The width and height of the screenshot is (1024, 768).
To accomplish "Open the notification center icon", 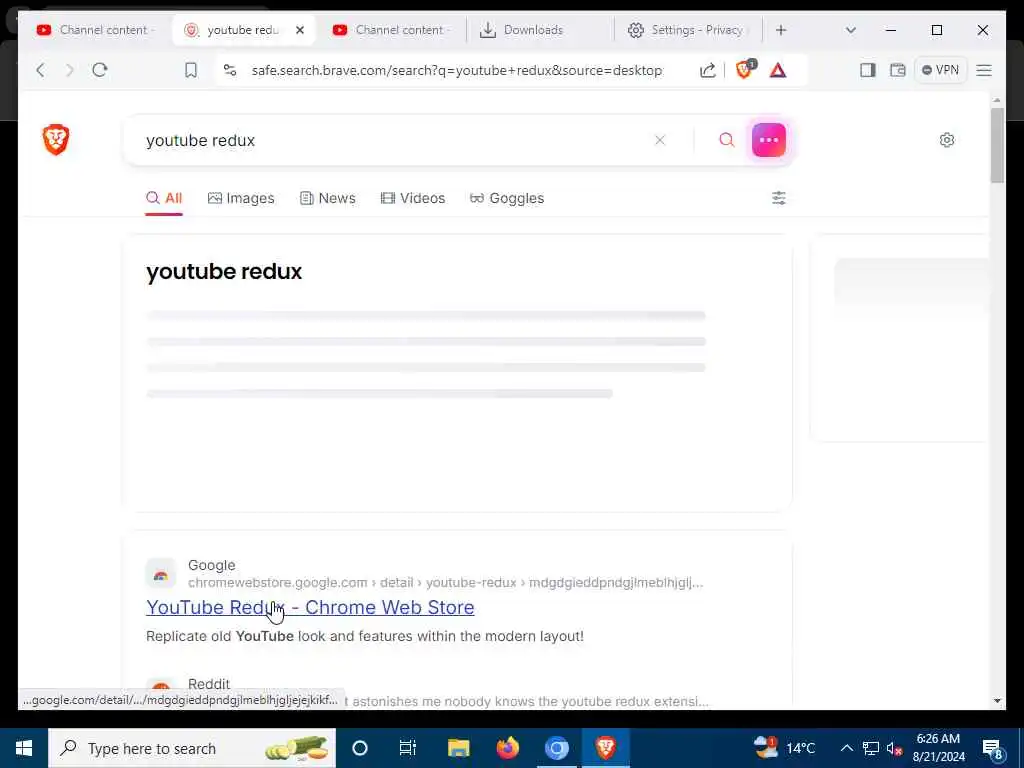I will 991,748.
